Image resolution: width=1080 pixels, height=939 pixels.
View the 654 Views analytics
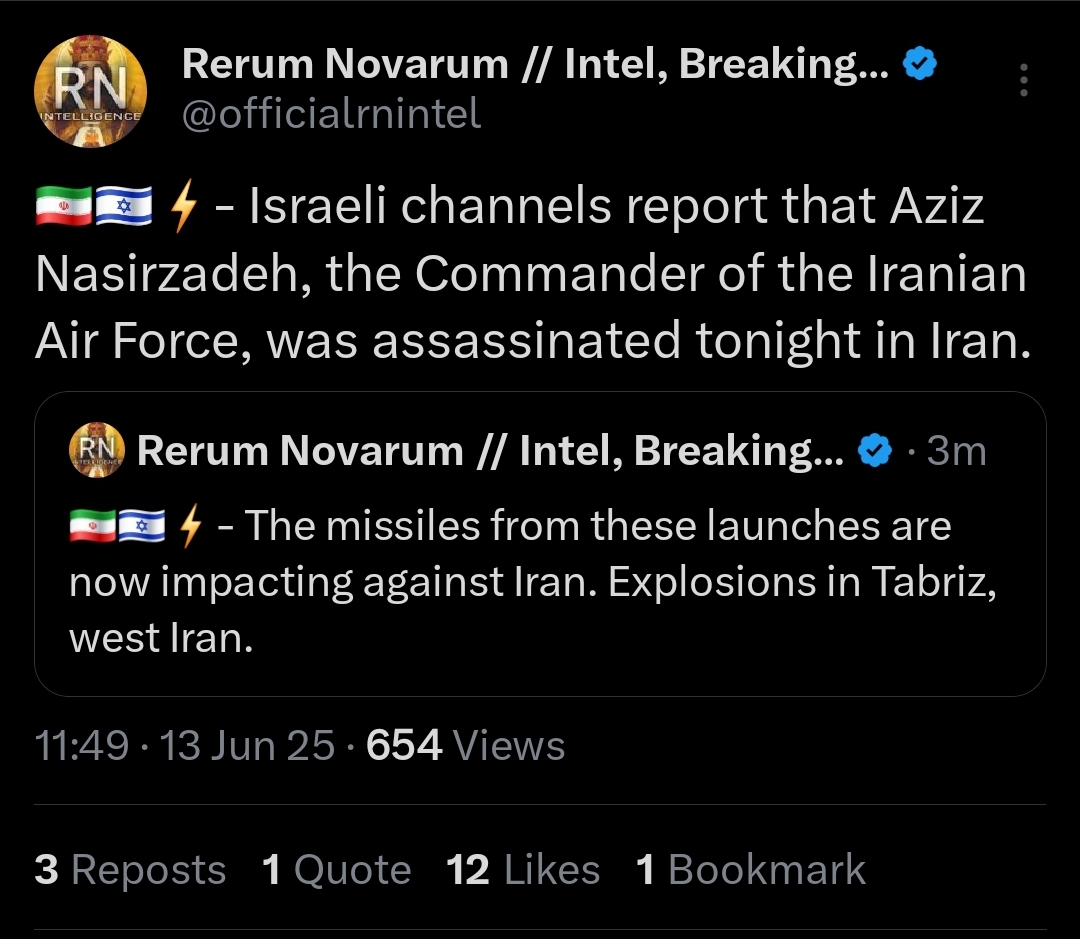tap(466, 745)
